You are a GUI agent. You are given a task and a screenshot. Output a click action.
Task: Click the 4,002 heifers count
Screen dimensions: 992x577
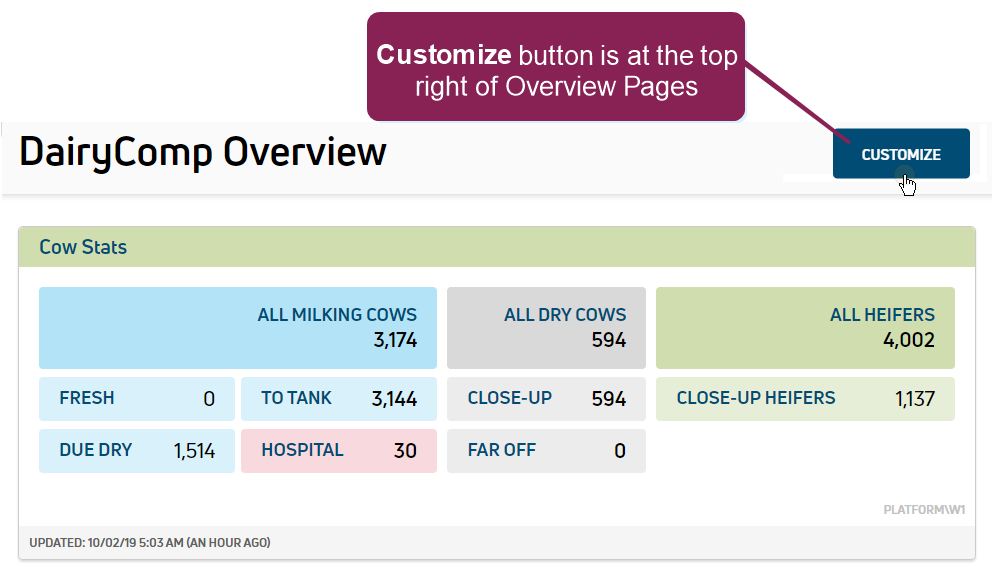[x=908, y=341]
